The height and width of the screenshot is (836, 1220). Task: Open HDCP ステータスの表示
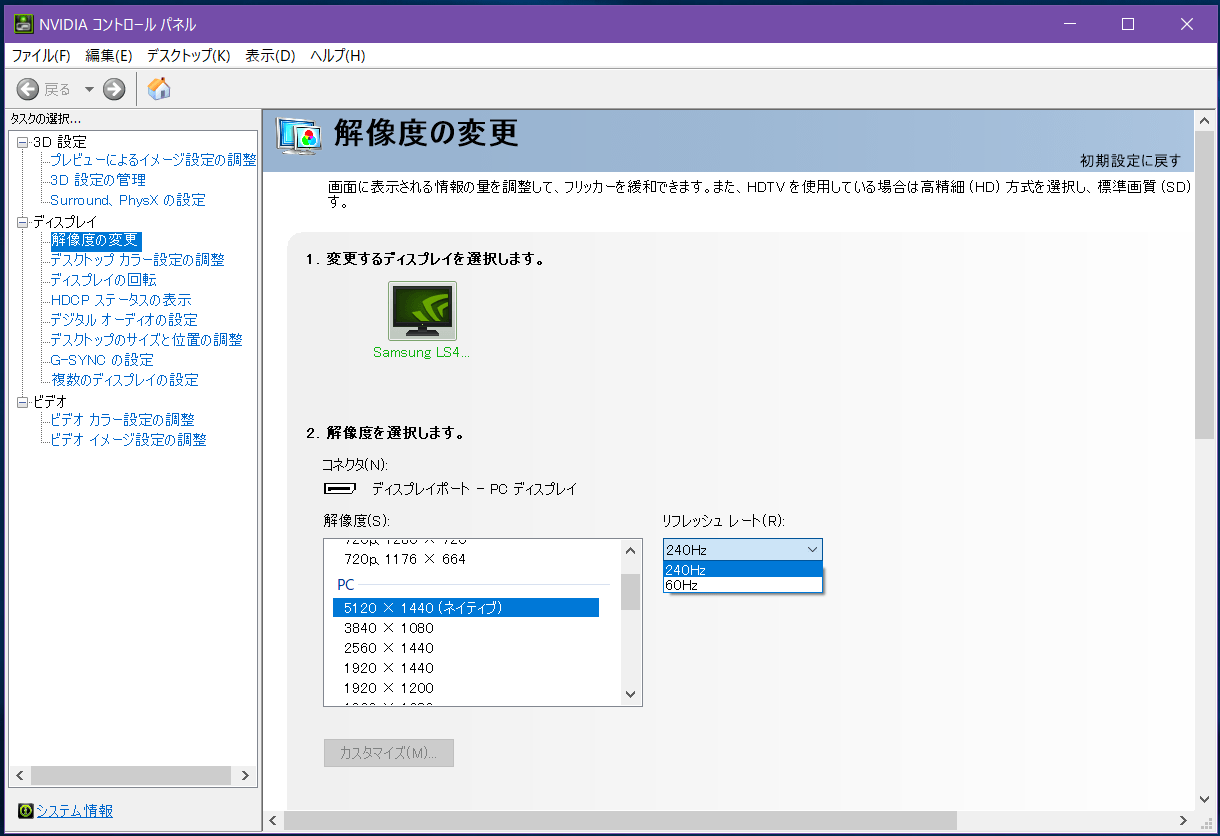click(x=121, y=300)
